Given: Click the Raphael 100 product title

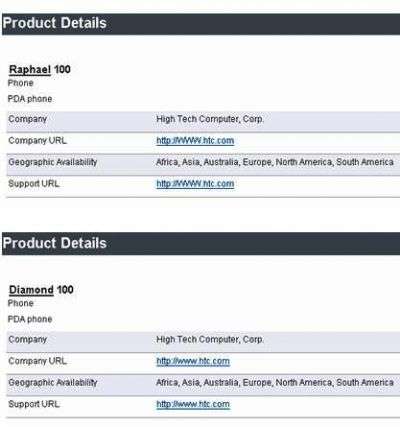Looking at the screenshot, I should pyautogui.click(x=40, y=70).
